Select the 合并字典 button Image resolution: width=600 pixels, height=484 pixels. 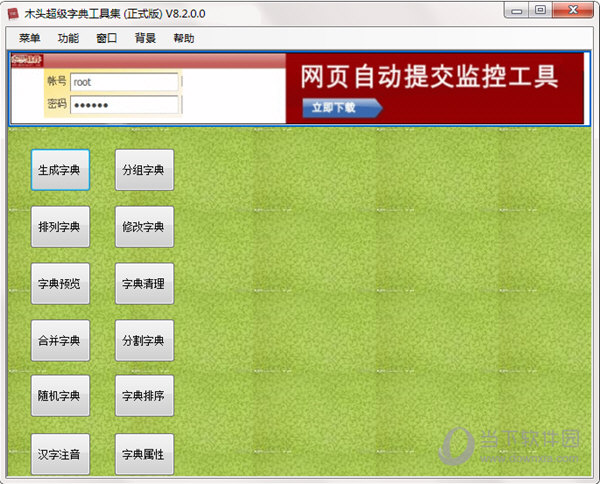60,341
